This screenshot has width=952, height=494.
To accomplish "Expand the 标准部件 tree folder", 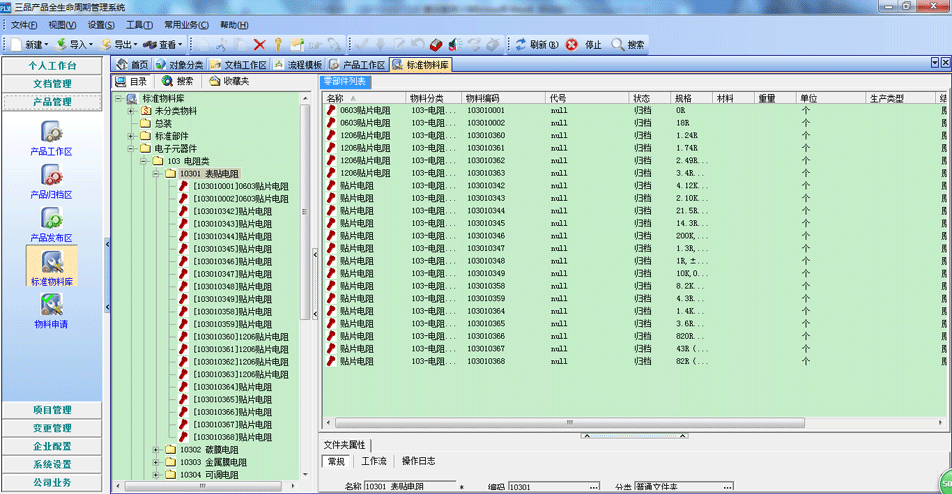I will pyautogui.click(x=131, y=136).
